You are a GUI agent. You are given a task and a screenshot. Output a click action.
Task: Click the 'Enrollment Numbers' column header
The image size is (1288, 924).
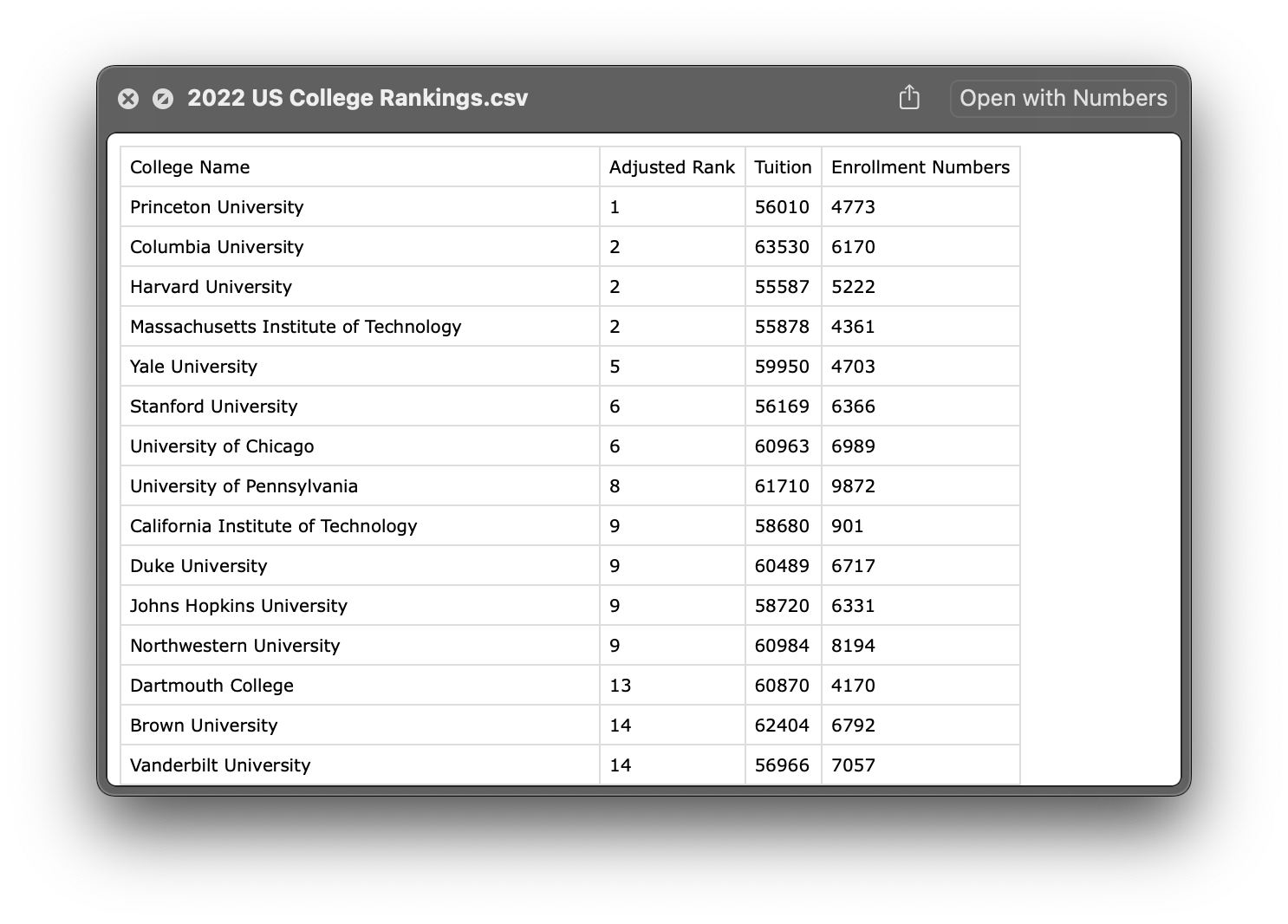920,167
